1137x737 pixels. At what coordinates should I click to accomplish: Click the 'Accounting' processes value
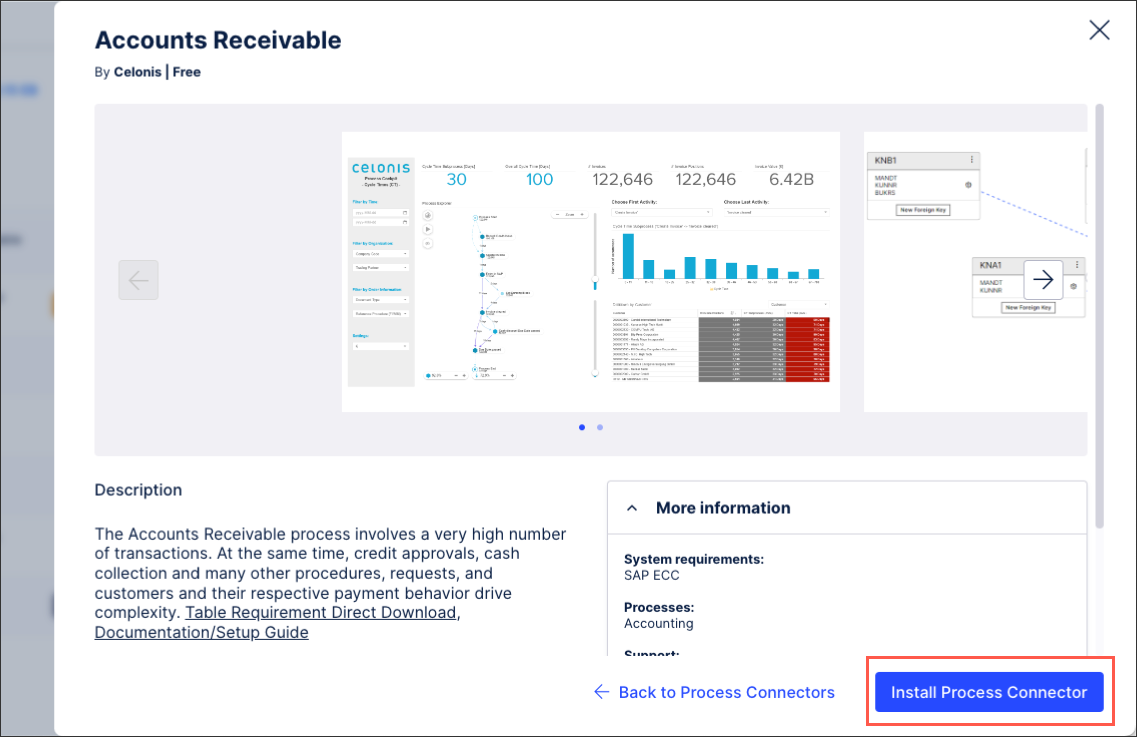pyautogui.click(x=658, y=623)
